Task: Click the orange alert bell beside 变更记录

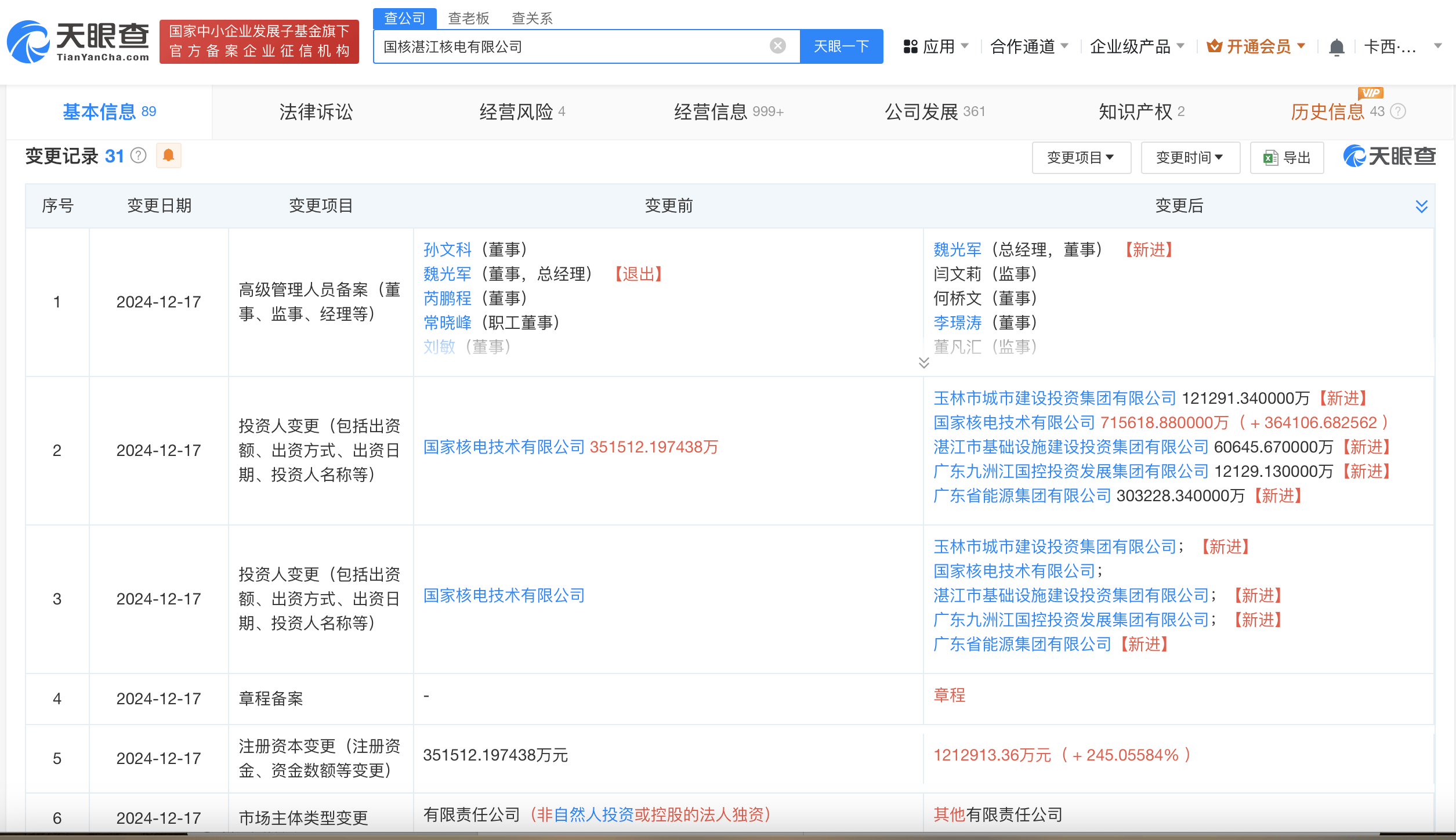Action: 169,155
